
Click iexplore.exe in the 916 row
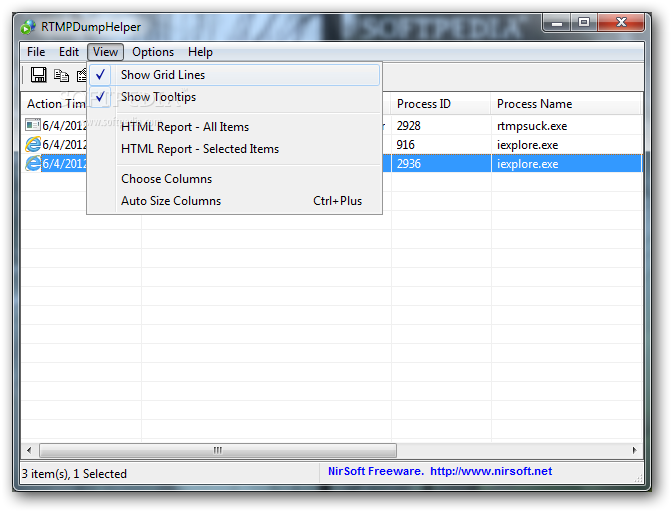pos(528,145)
